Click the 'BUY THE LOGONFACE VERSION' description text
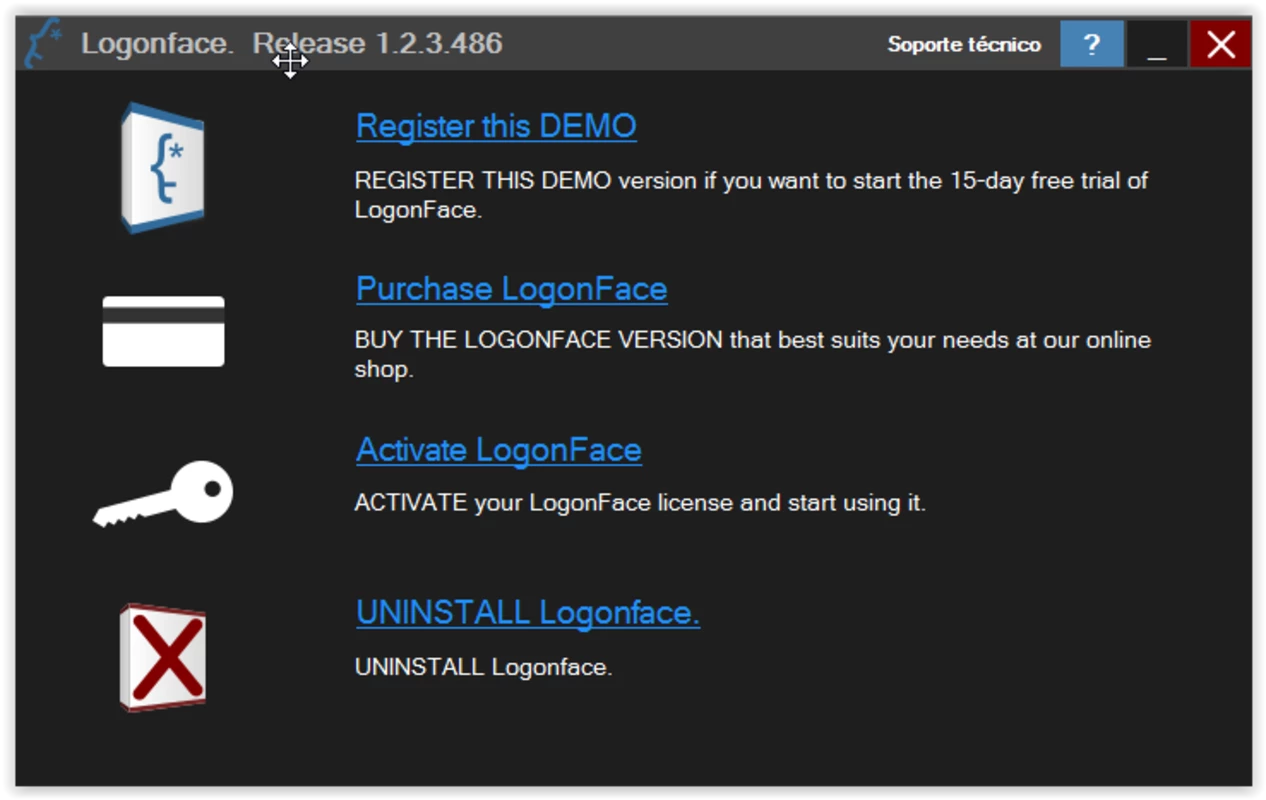The width and height of the screenshot is (1266, 800). pos(752,355)
